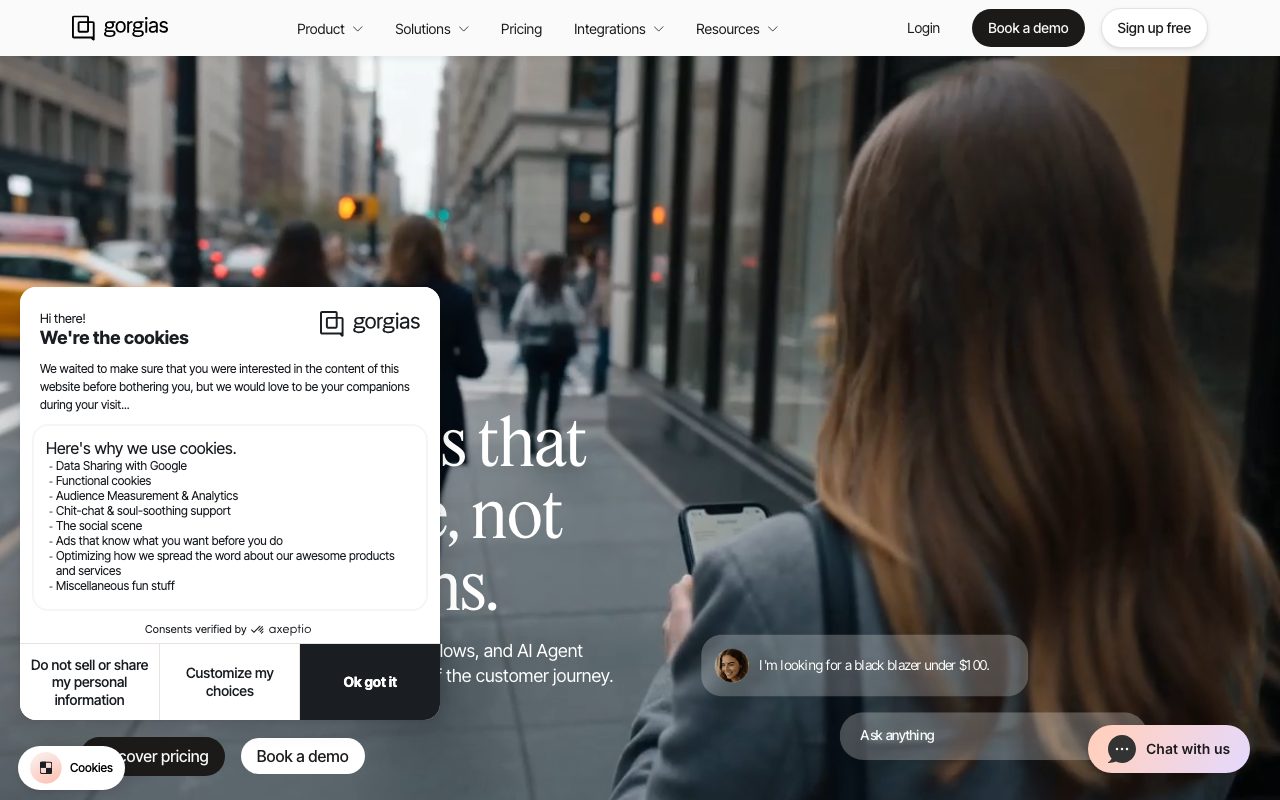
Task: Open the Solutions menu
Action: point(432,29)
